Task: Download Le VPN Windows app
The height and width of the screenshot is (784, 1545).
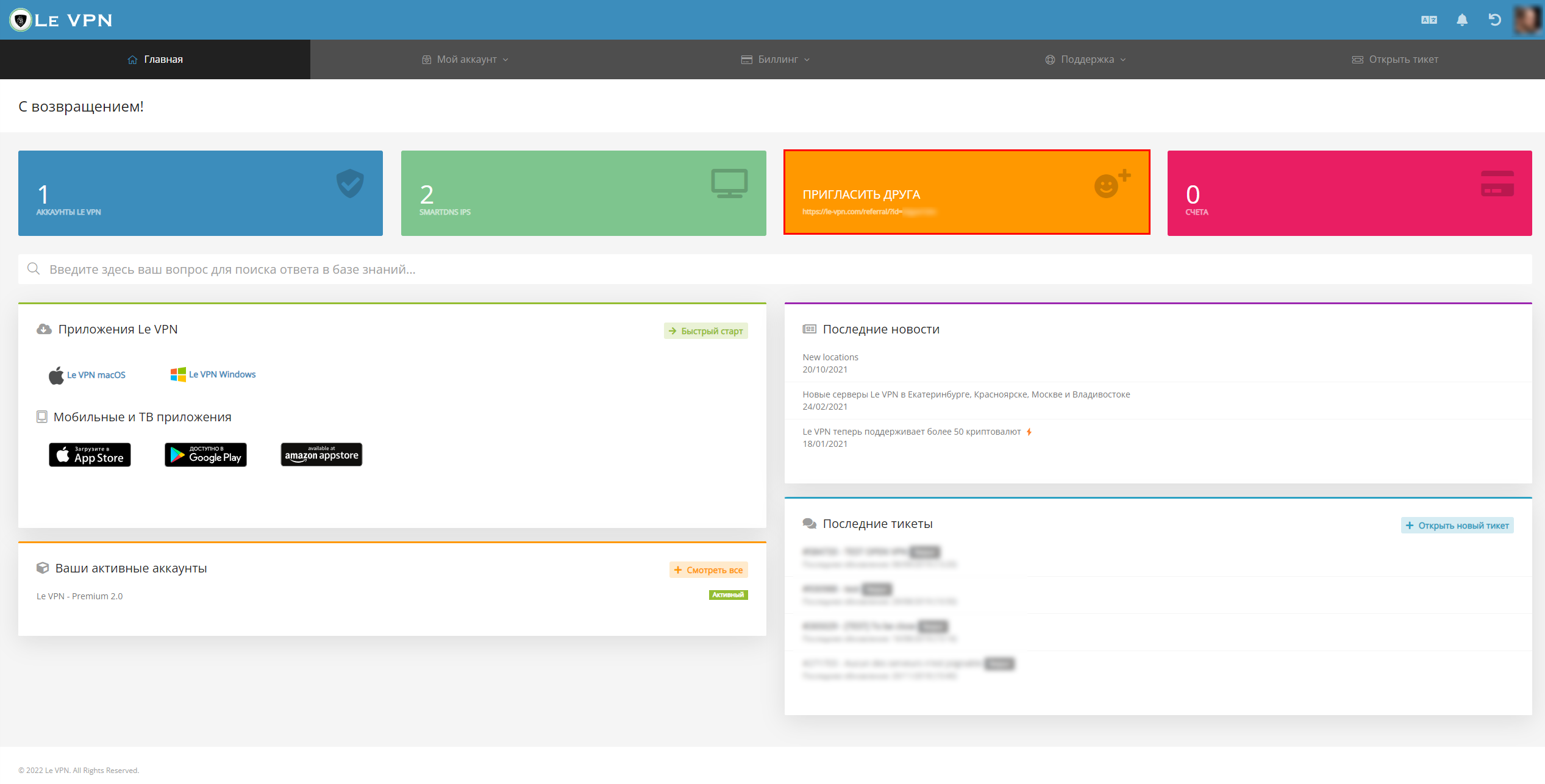Action: tap(222, 374)
